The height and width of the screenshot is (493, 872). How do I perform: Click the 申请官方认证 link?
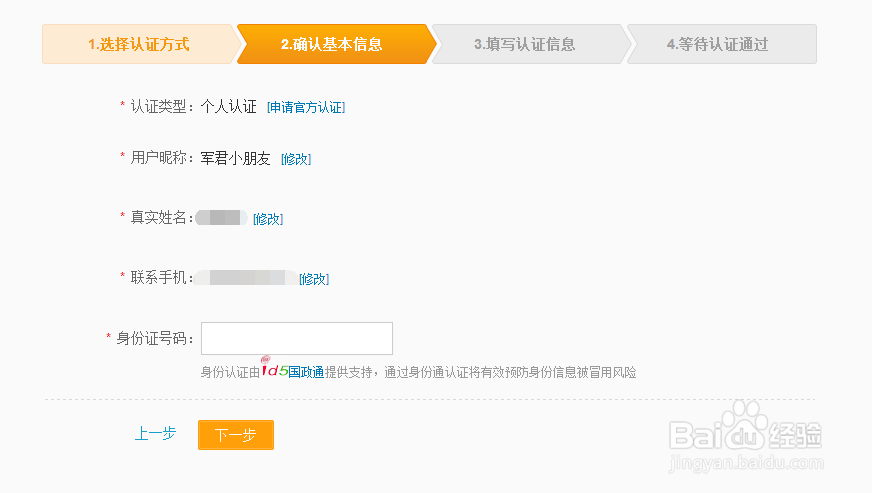click(306, 107)
